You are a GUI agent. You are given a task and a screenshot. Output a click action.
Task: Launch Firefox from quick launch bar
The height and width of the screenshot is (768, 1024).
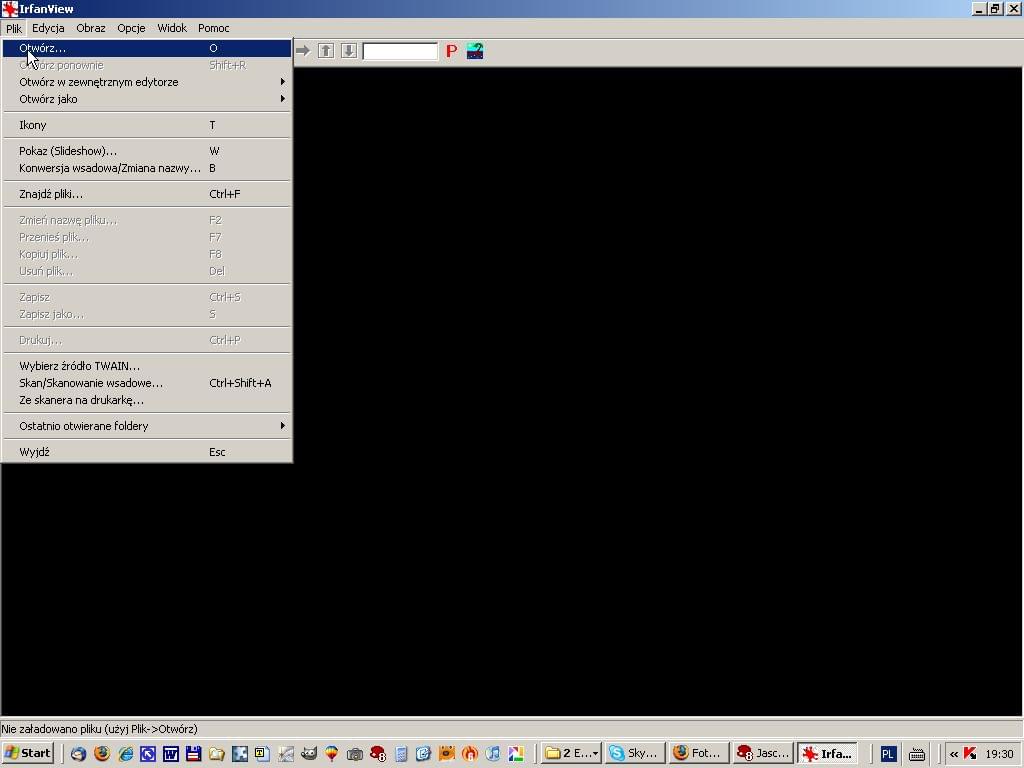tap(102, 754)
